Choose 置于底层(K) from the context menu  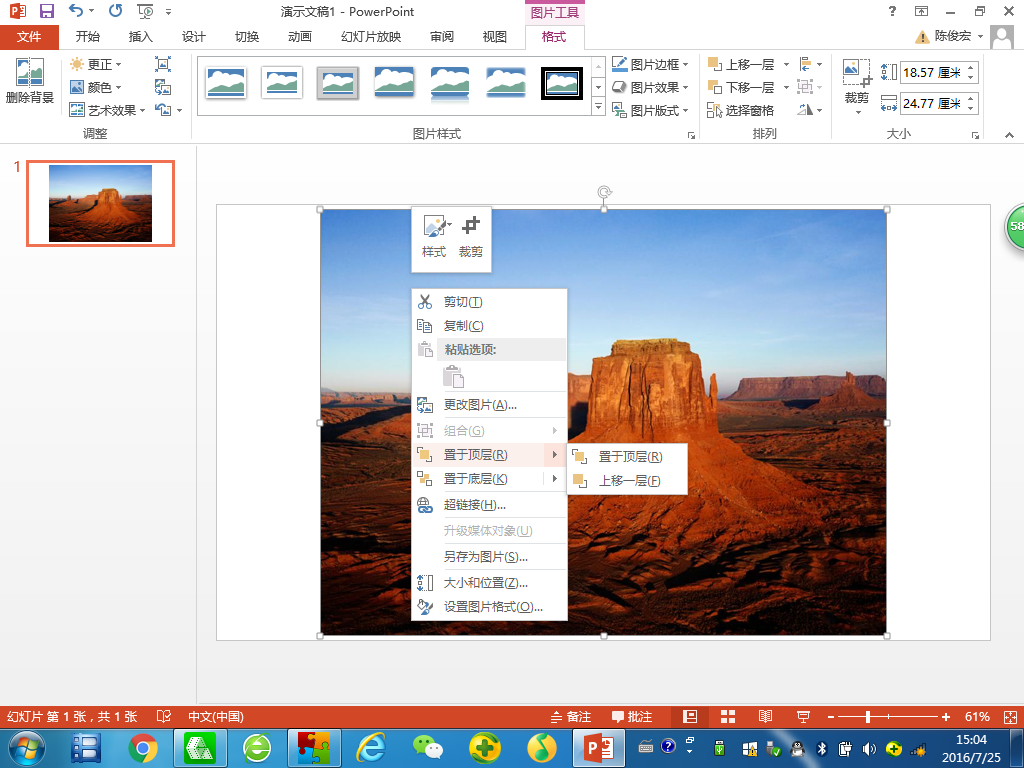pyautogui.click(x=489, y=479)
